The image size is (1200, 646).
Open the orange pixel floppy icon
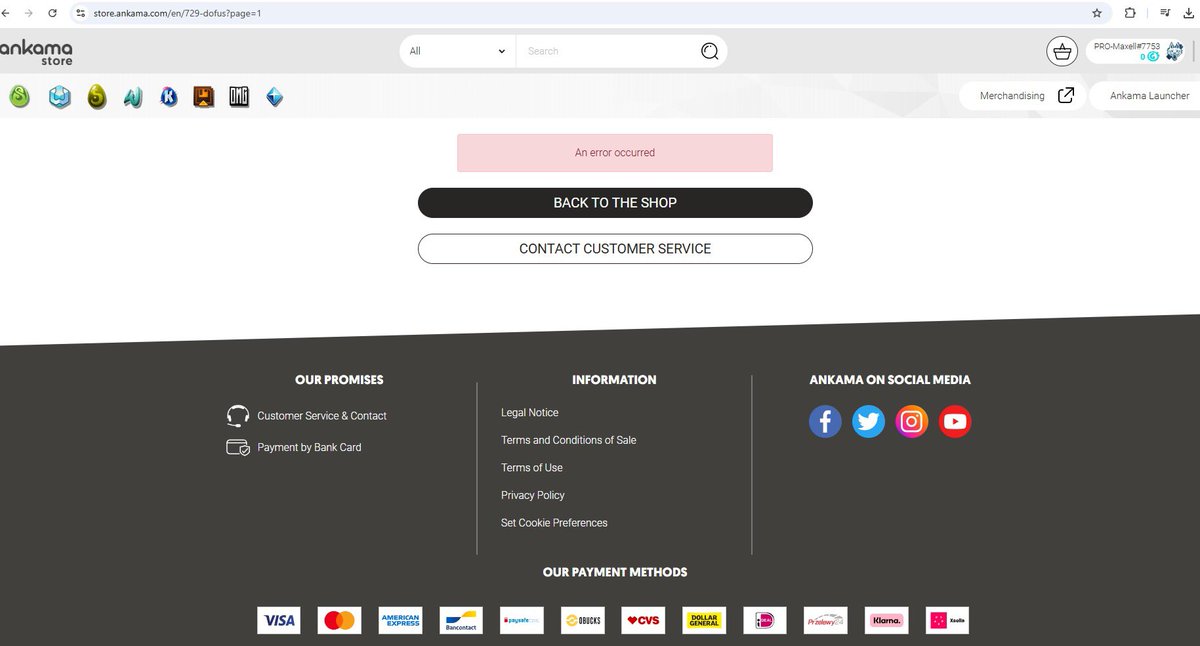click(204, 97)
